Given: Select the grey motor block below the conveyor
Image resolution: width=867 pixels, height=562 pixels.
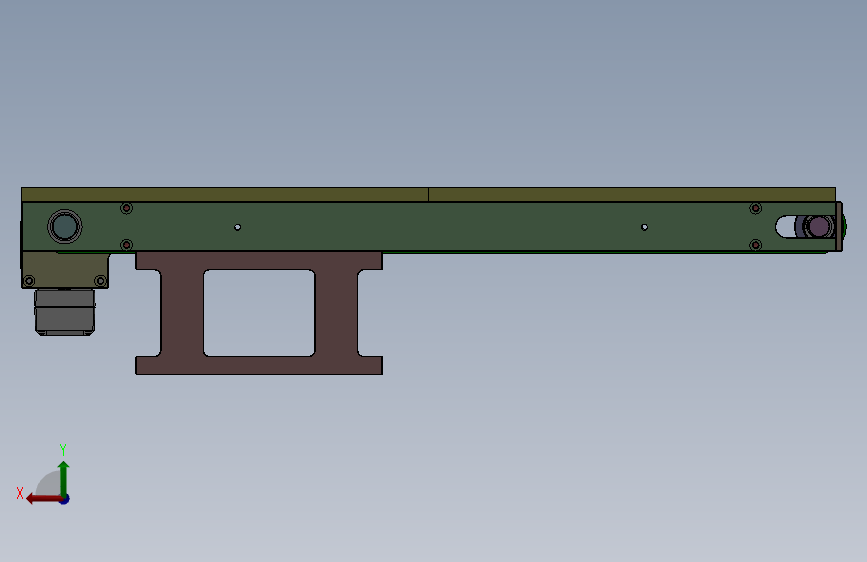Looking at the screenshot, I should (x=65, y=312).
